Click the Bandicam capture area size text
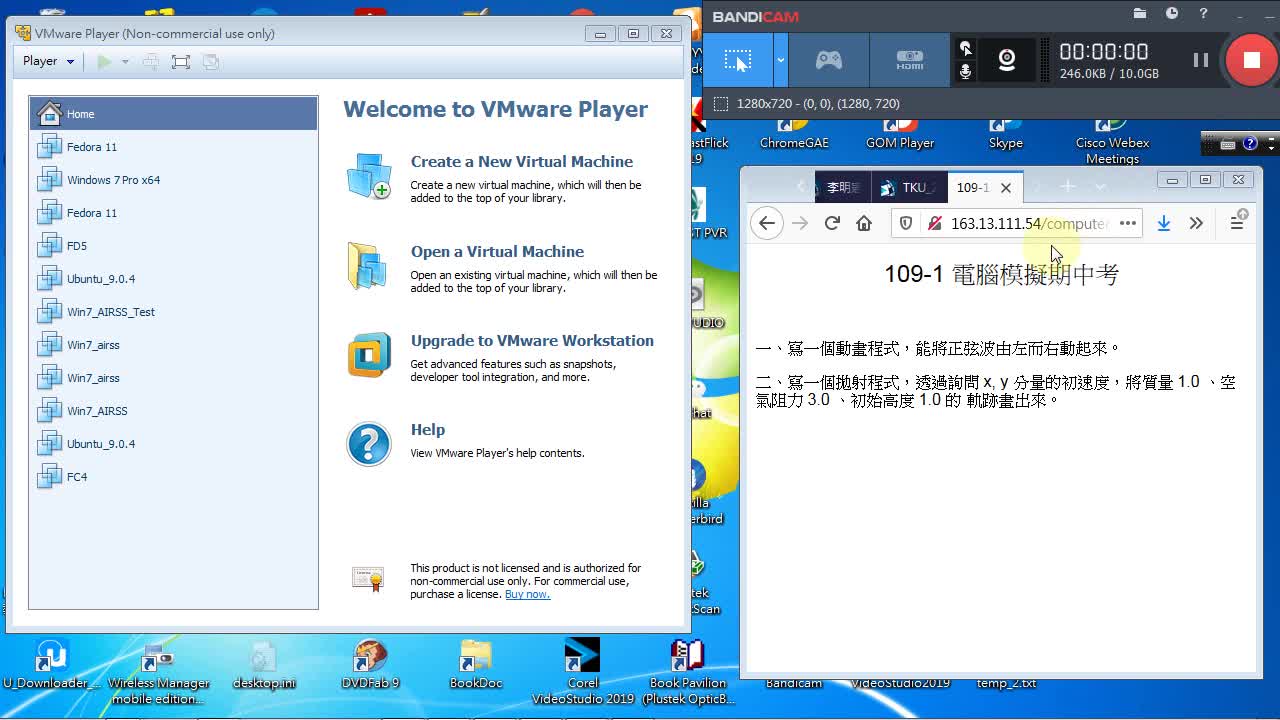Viewport: 1280px width, 720px height. coord(818,104)
